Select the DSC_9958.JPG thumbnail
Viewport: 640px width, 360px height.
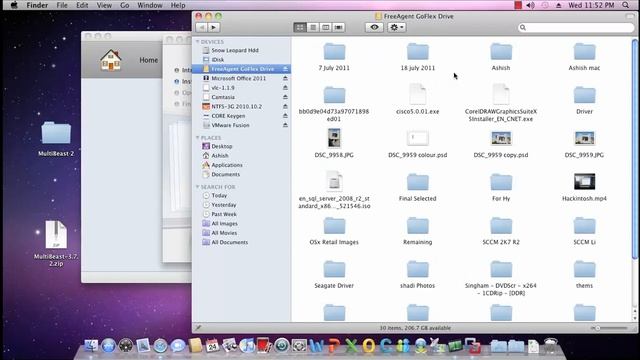tap(334, 138)
